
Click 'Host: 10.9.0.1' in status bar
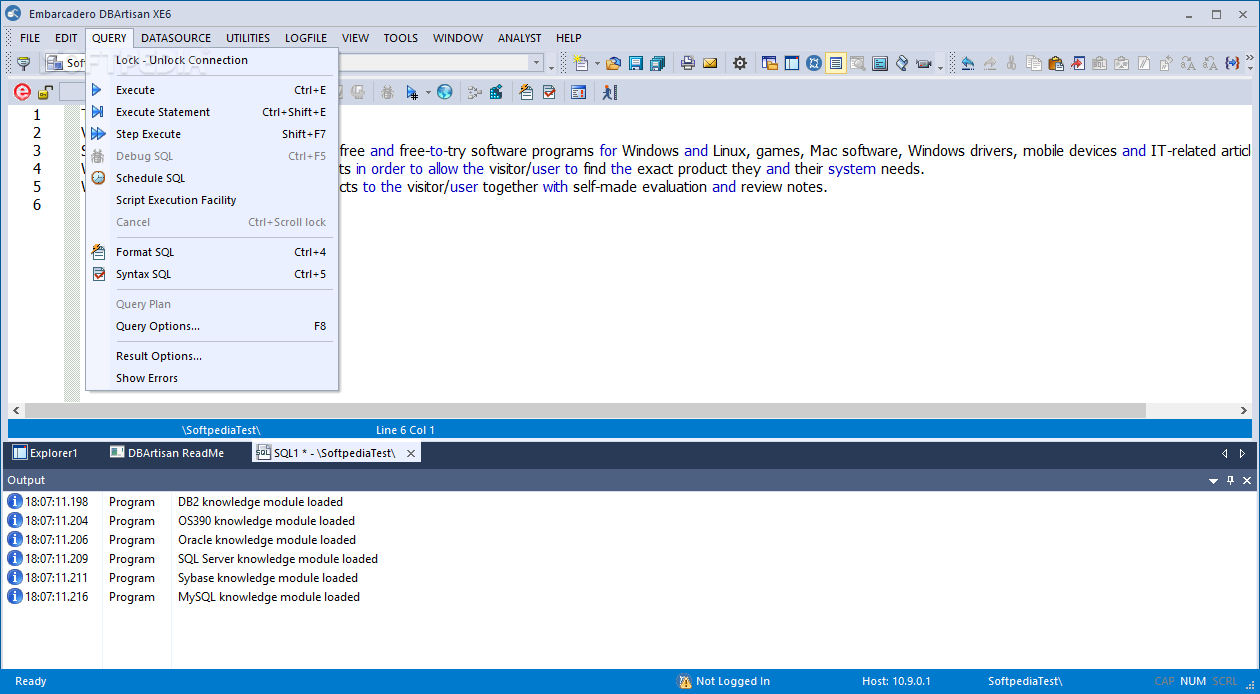(x=896, y=682)
